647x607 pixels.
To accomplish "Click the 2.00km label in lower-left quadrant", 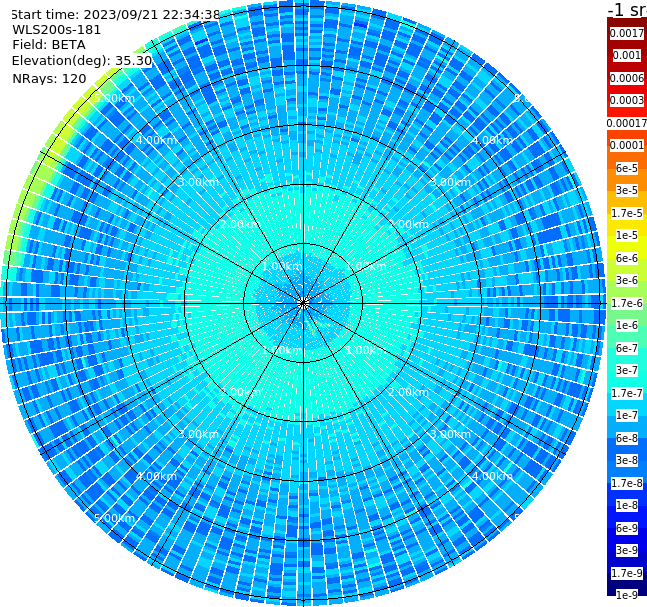I will (241, 392).
